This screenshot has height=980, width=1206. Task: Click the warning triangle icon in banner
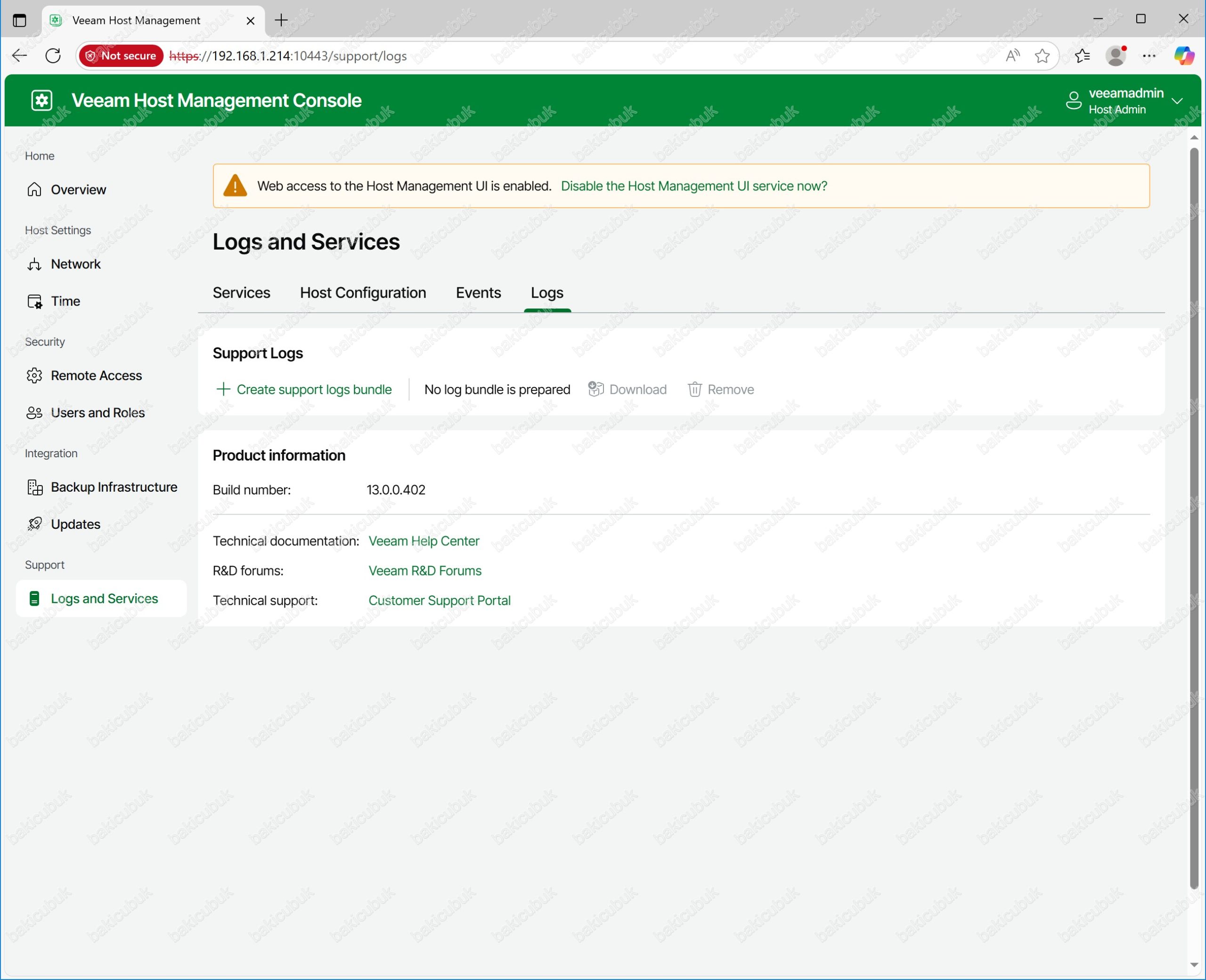[x=235, y=186]
